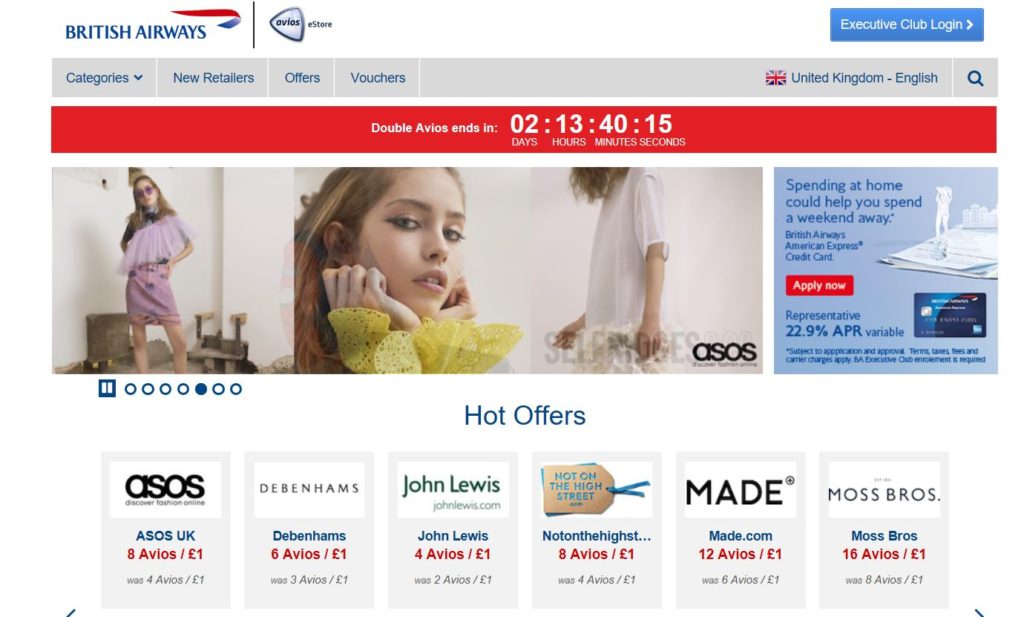Expand the Categories dropdown menu
Screen dimensions: 1024x617
[x=104, y=78]
